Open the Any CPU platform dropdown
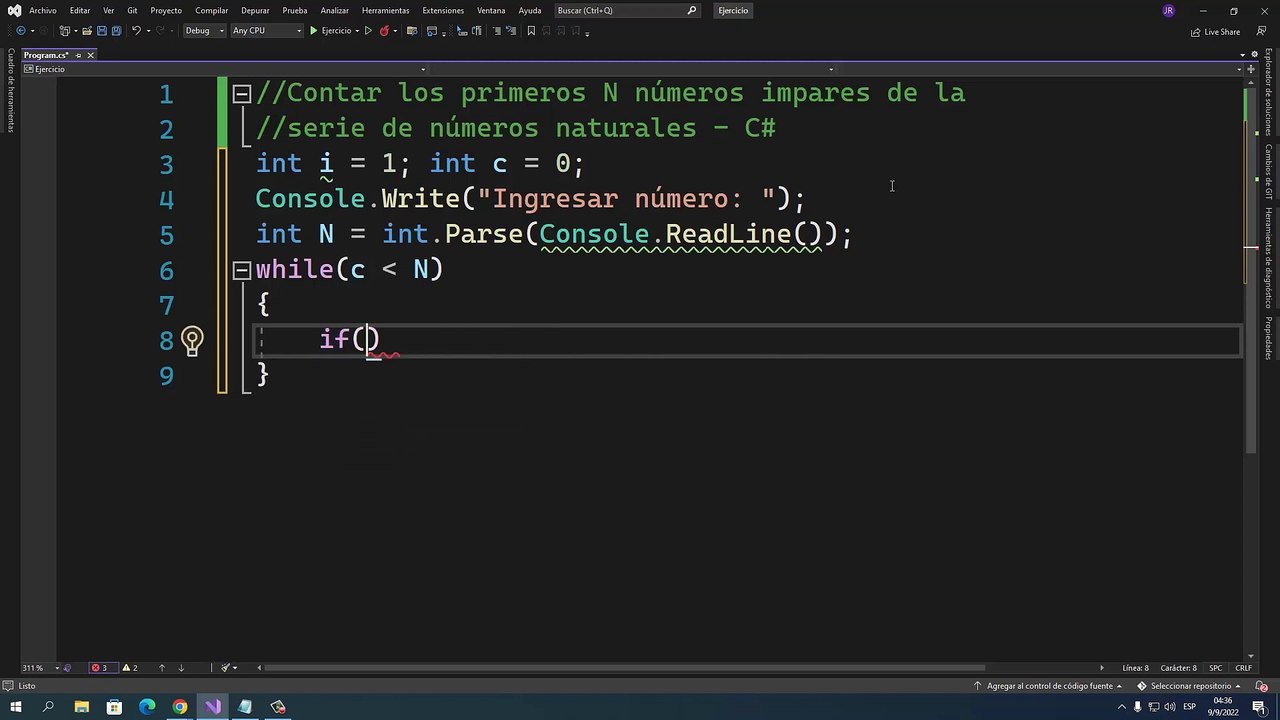Viewport: 1280px width, 720px height. pyautogui.click(x=266, y=31)
